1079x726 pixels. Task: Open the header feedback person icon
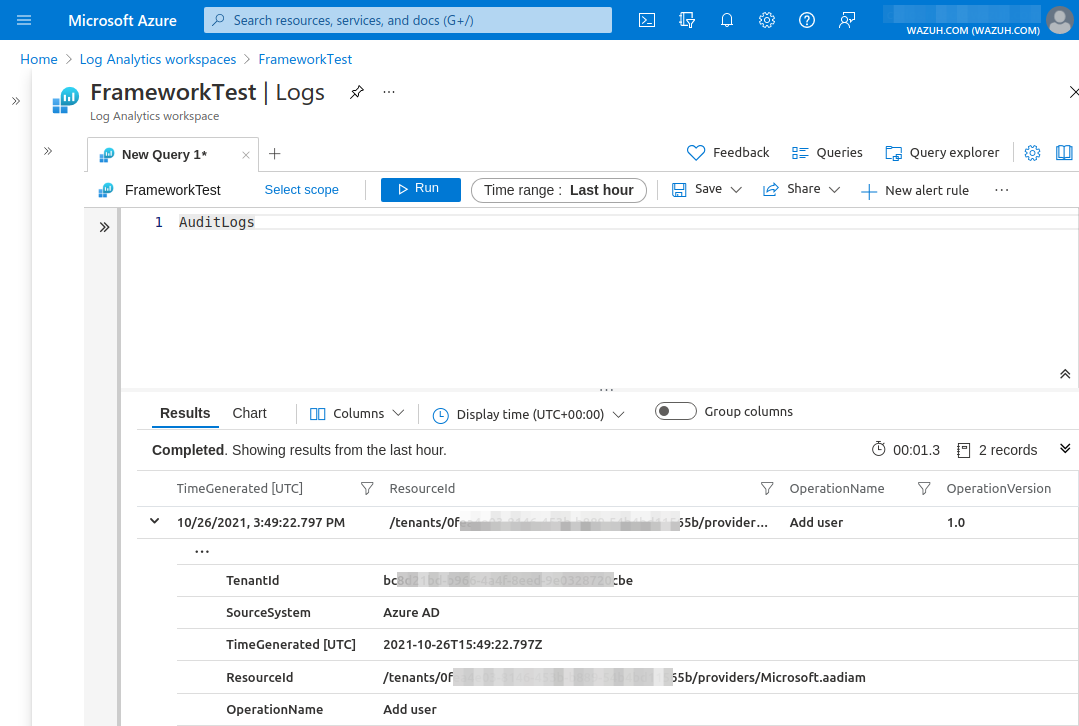[x=846, y=20]
